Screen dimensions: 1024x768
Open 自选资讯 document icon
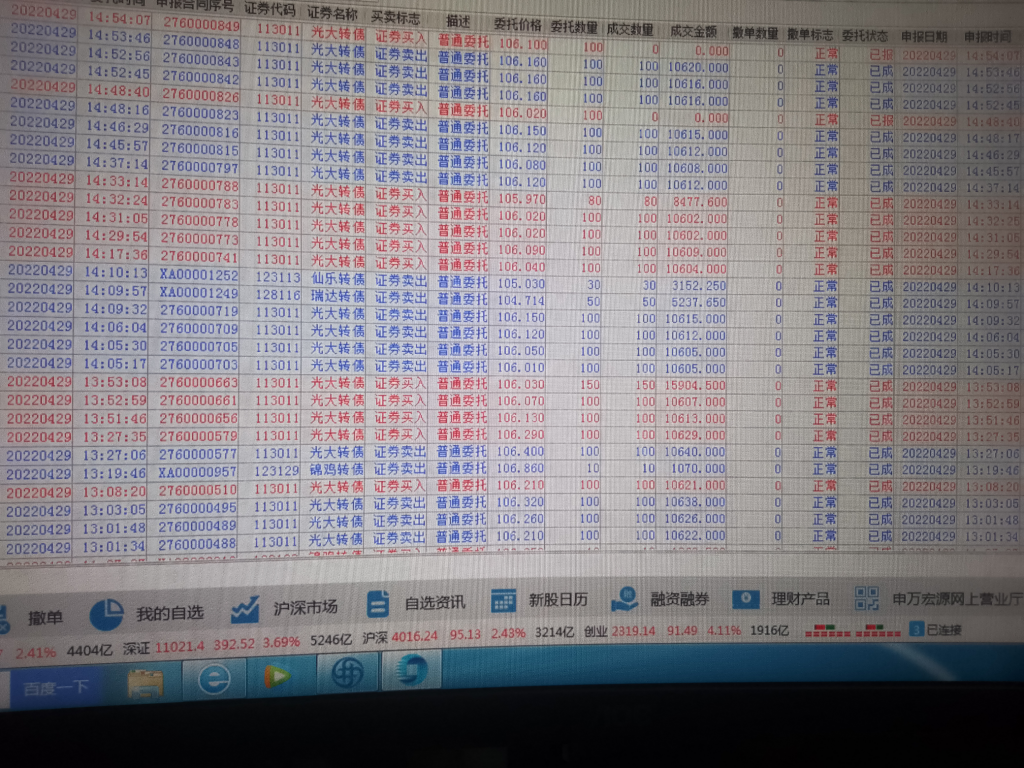377,603
